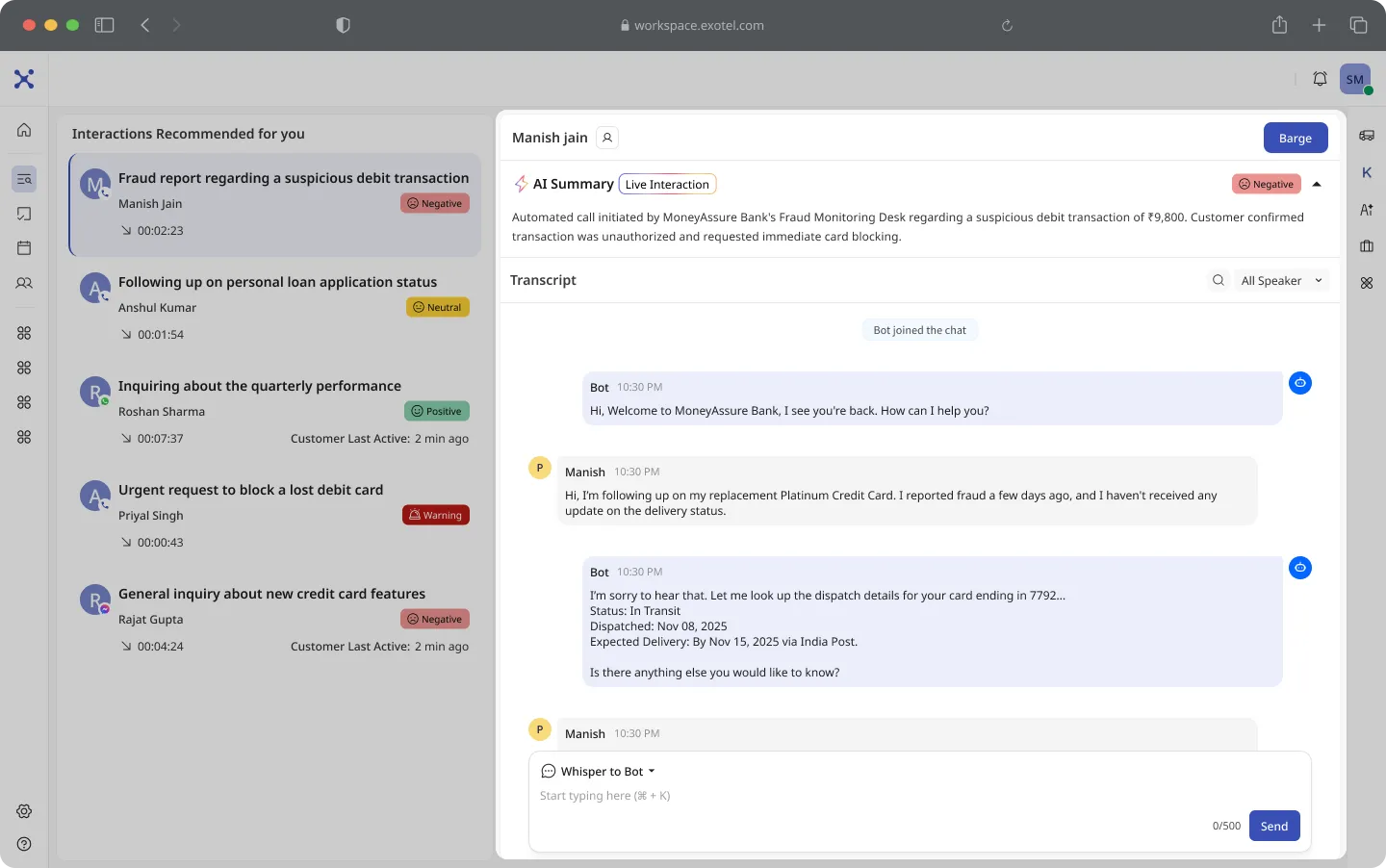Open the AI translate icon in right rail
Screen dimensions: 1386x868
click(1367, 209)
